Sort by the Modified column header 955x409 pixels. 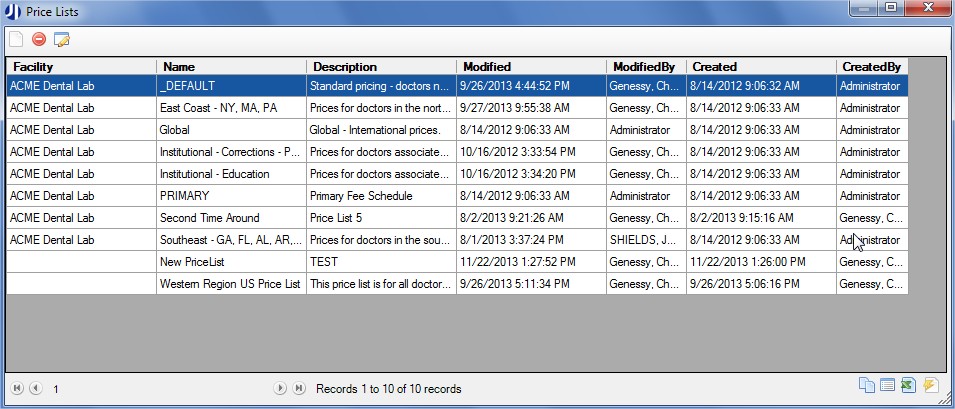tap(531, 66)
